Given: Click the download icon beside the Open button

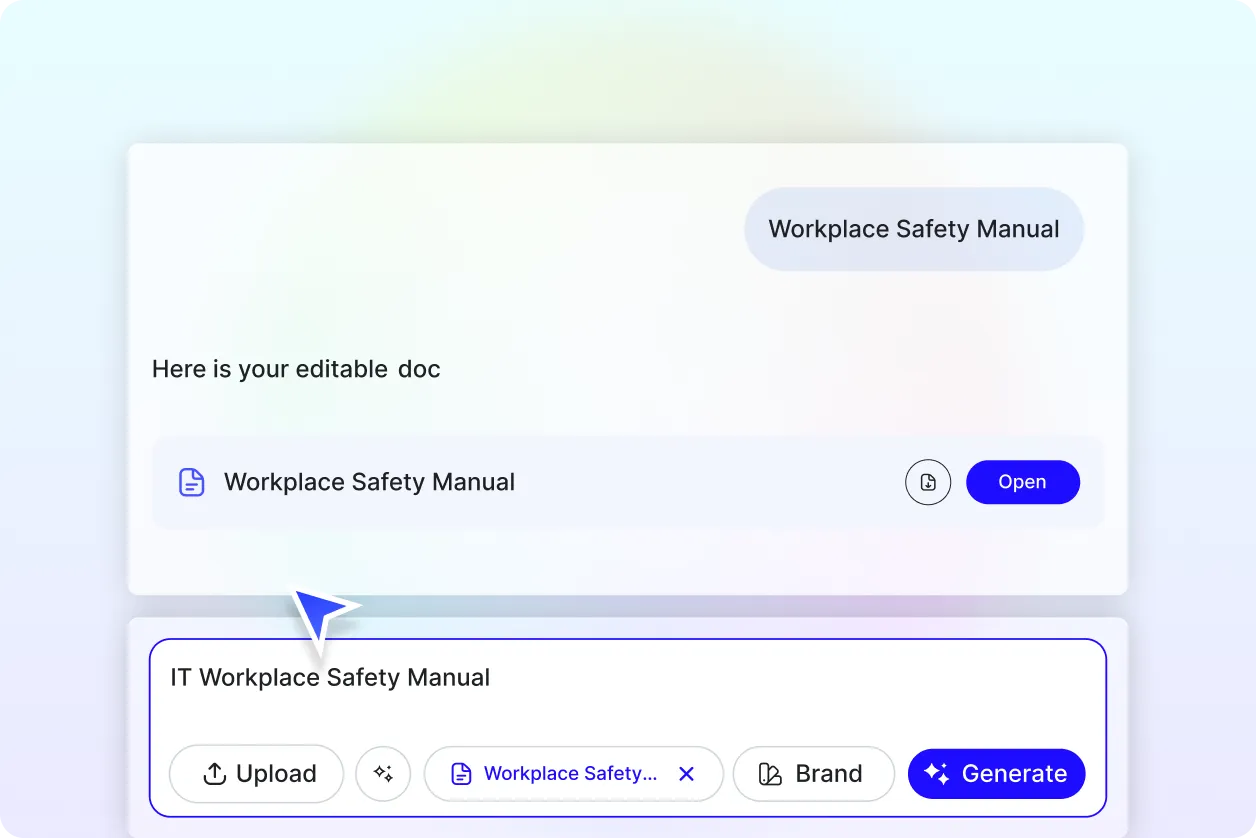Looking at the screenshot, I should point(928,482).
